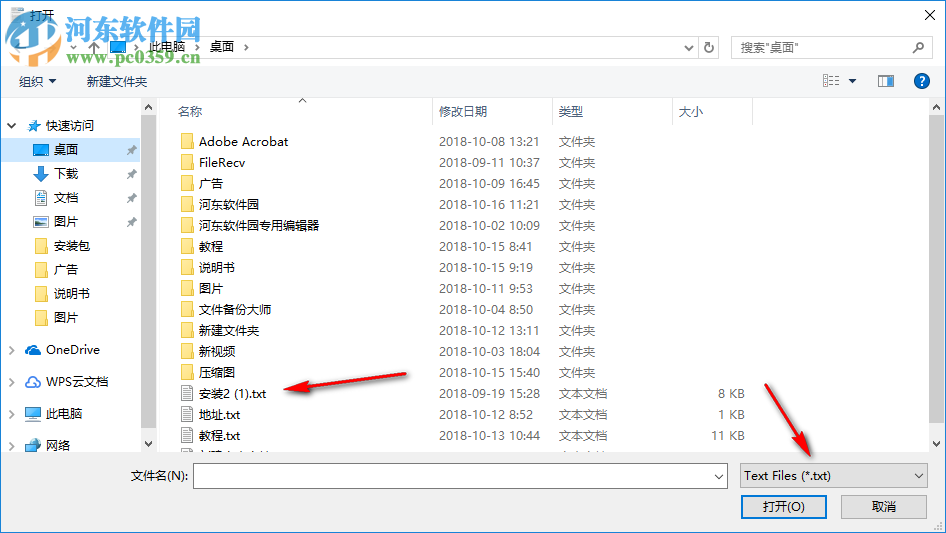Screen dimensions: 946x533
Task: Open the Text Files (*.txt) filter dropdown
Action: click(834, 476)
